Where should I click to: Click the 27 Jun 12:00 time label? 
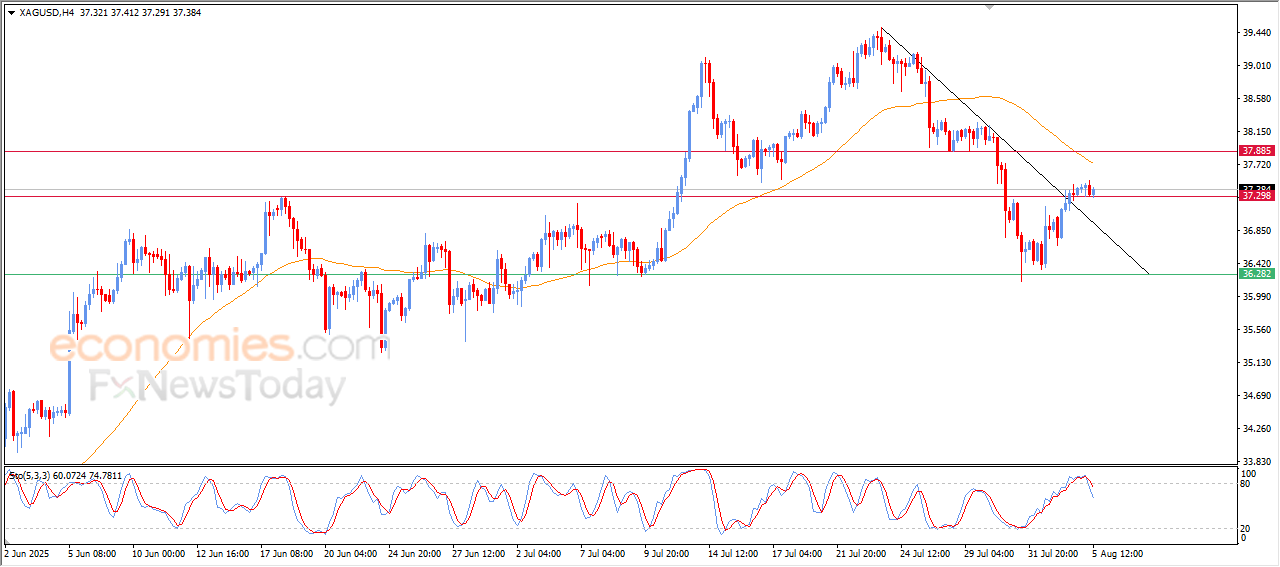[x=478, y=552]
